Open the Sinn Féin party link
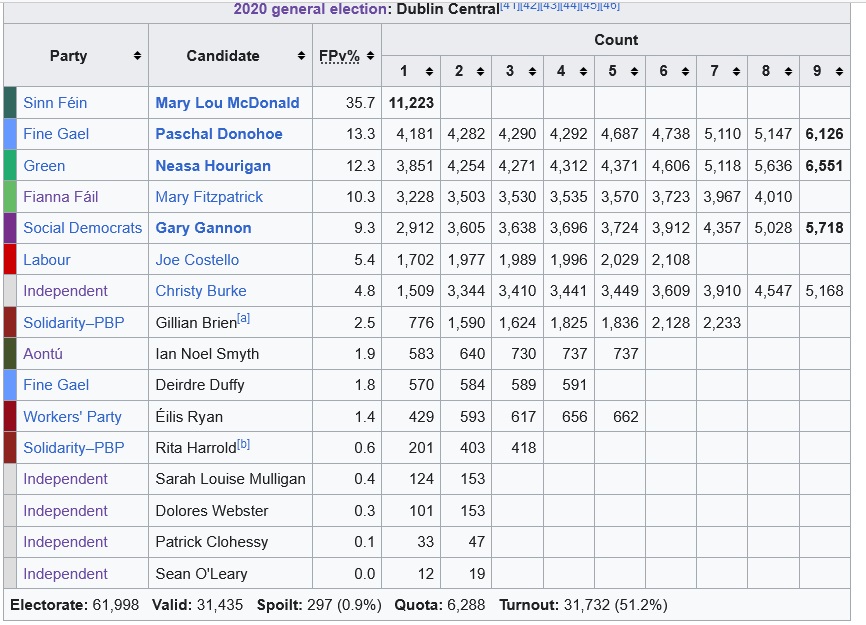 click(x=55, y=103)
